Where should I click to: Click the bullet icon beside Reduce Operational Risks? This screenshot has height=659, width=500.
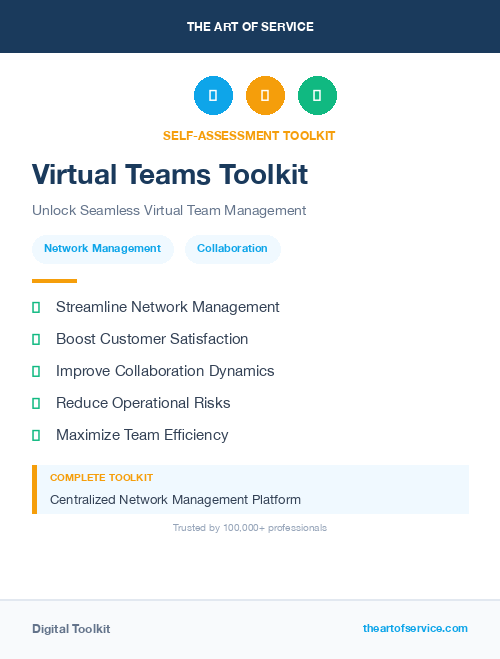[x=36, y=403]
